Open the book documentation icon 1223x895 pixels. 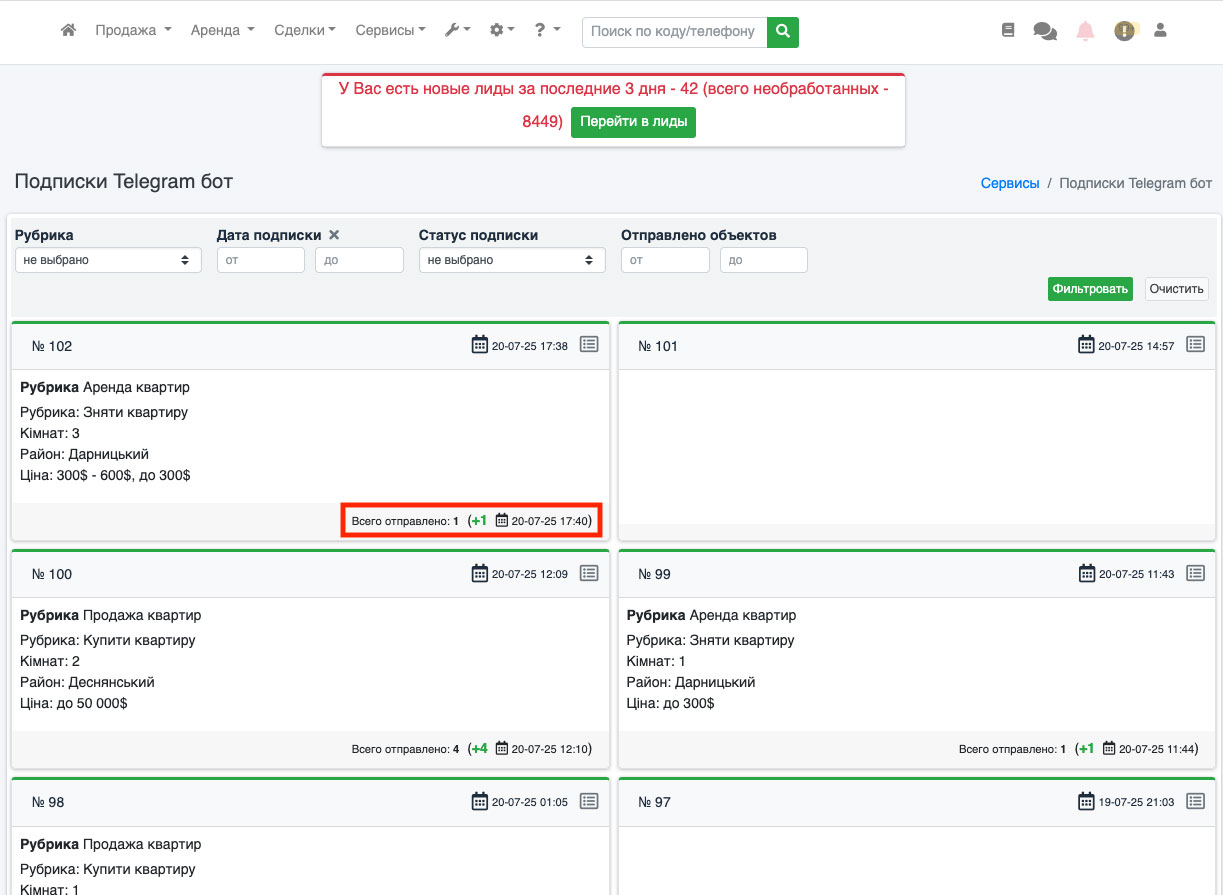click(x=1008, y=31)
